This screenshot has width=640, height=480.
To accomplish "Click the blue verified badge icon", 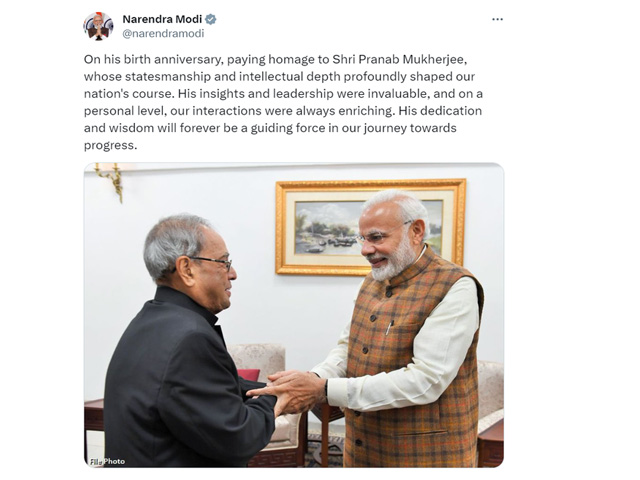I will (211, 19).
